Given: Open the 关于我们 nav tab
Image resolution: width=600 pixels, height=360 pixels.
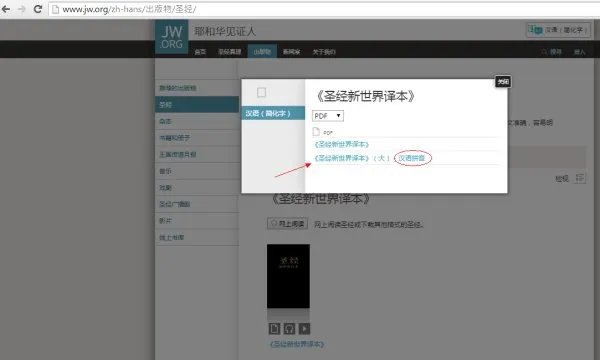Looking at the screenshot, I should (x=324, y=52).
